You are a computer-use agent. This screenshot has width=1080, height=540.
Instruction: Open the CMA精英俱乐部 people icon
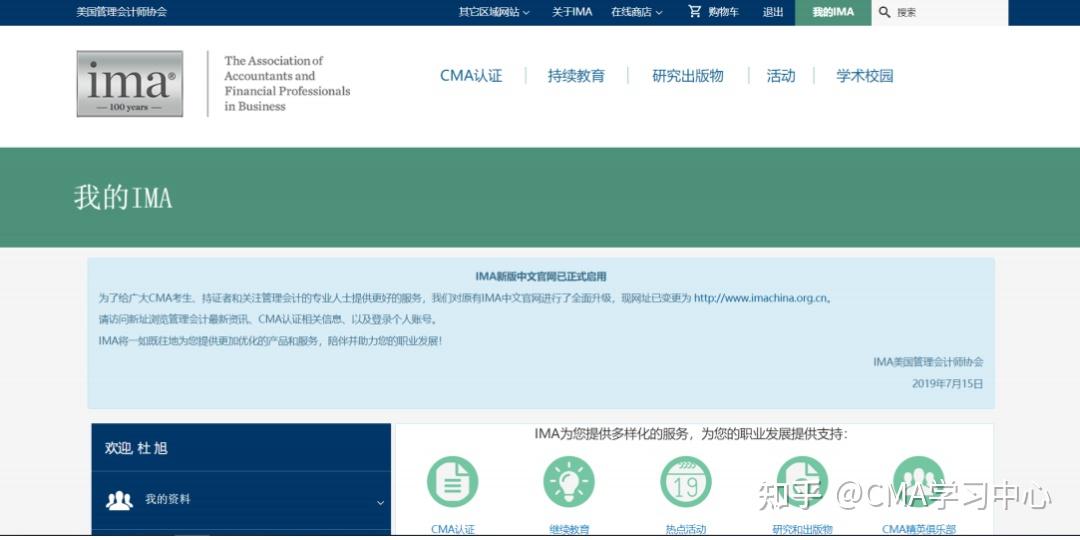919,481
